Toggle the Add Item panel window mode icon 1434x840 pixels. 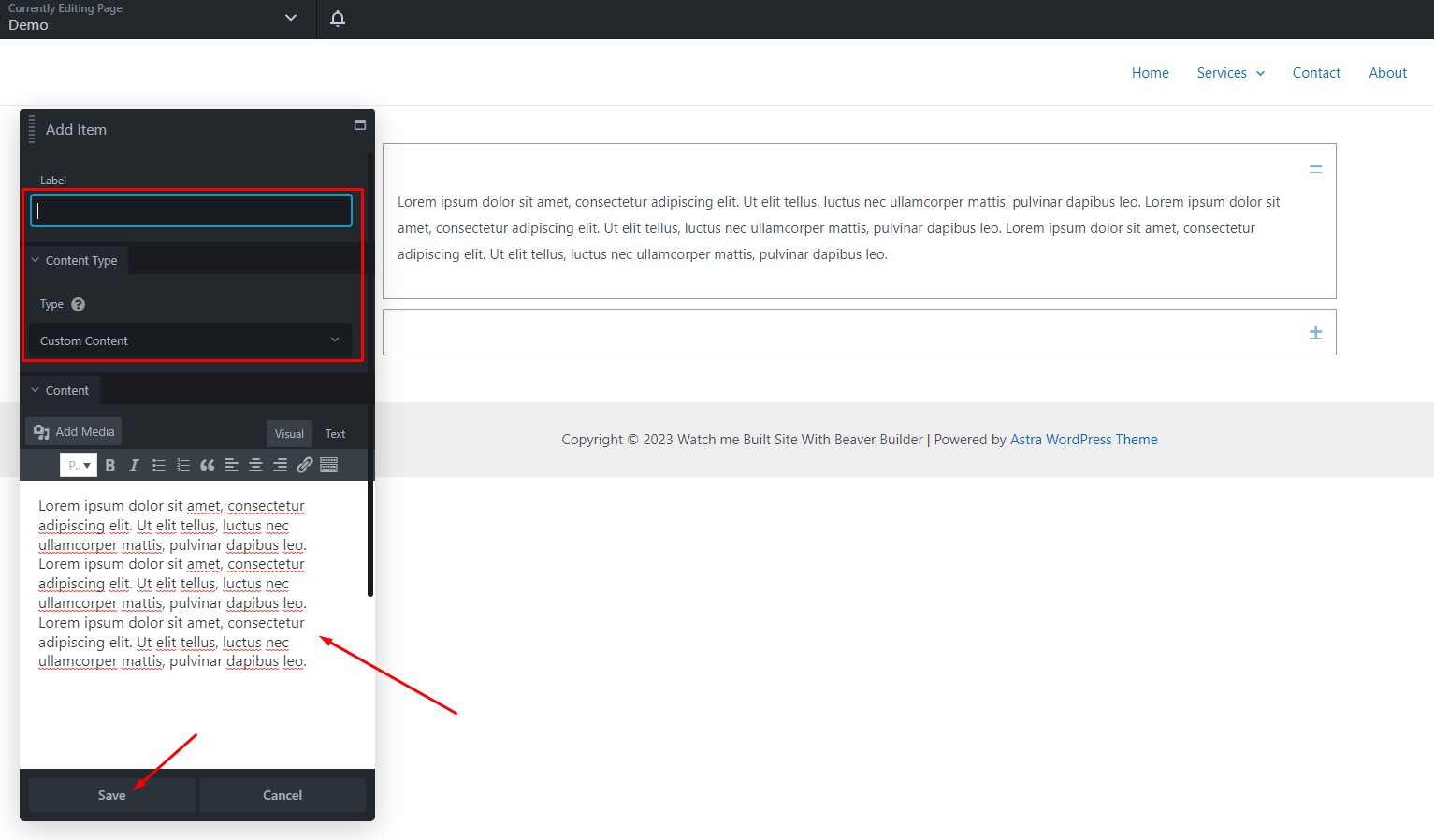360,124
